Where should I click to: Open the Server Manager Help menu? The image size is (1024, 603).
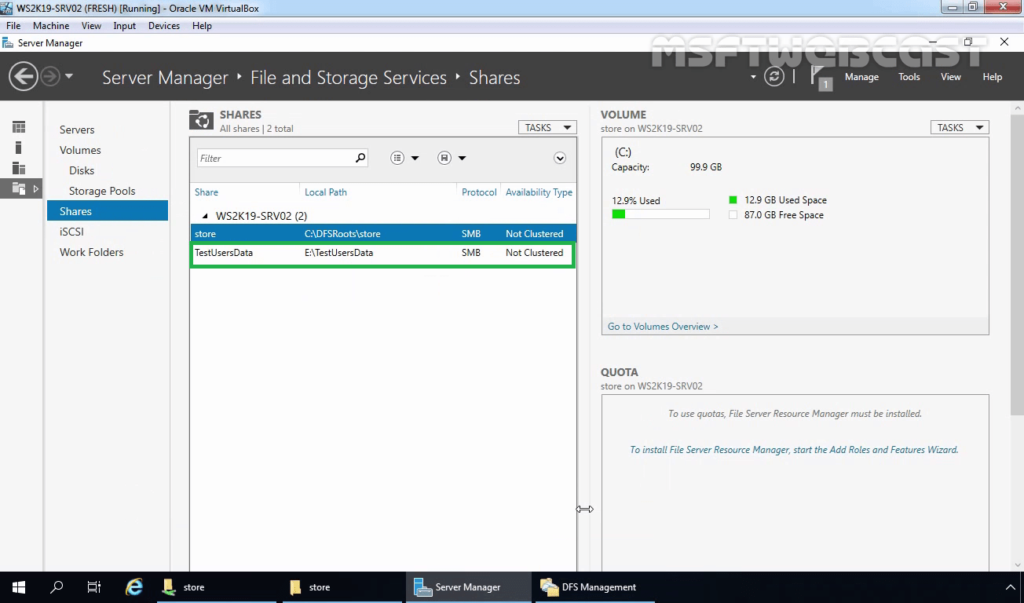(x=992, y=76)
